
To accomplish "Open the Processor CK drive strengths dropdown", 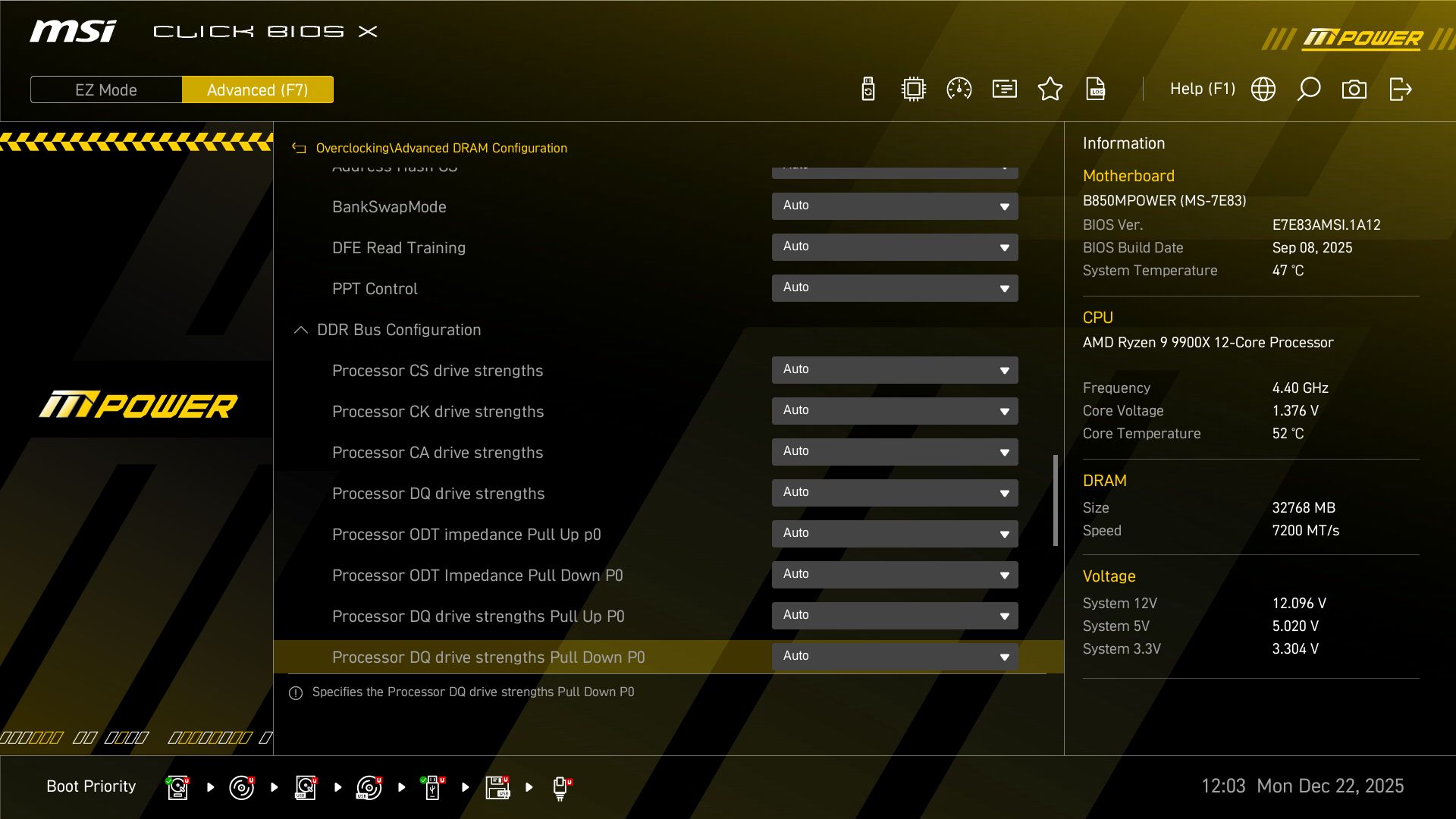I will coord(895,411).
